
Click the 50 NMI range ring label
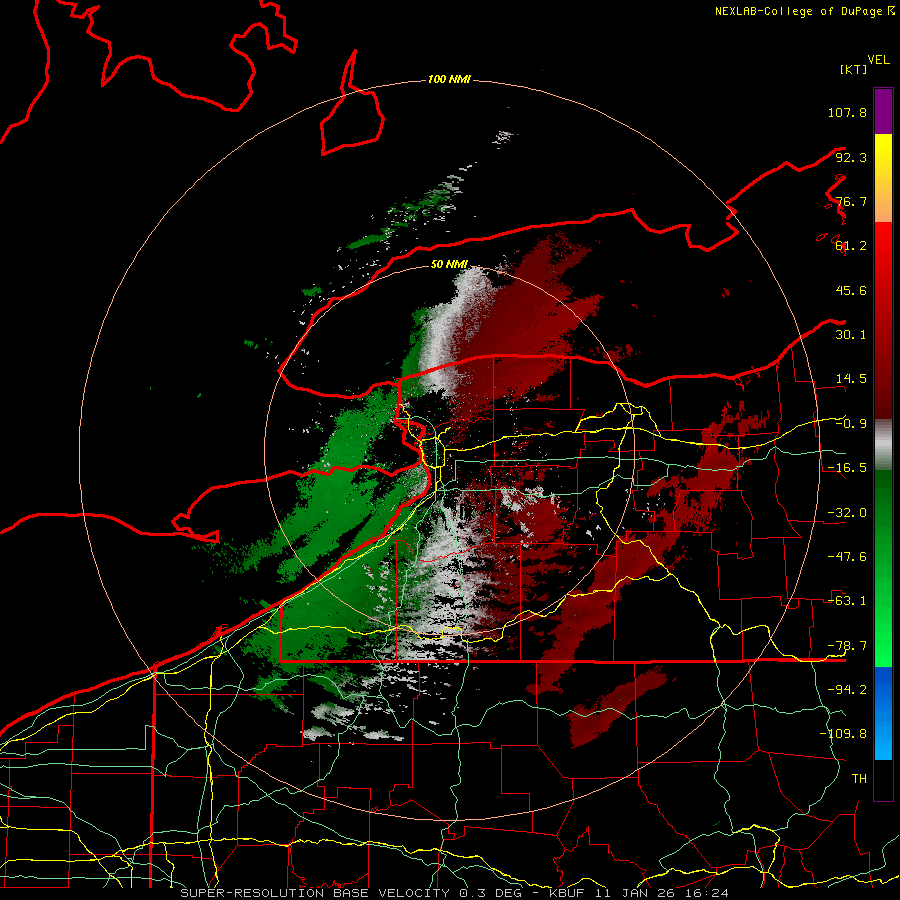pyautogui.click(x=449, y=264)
